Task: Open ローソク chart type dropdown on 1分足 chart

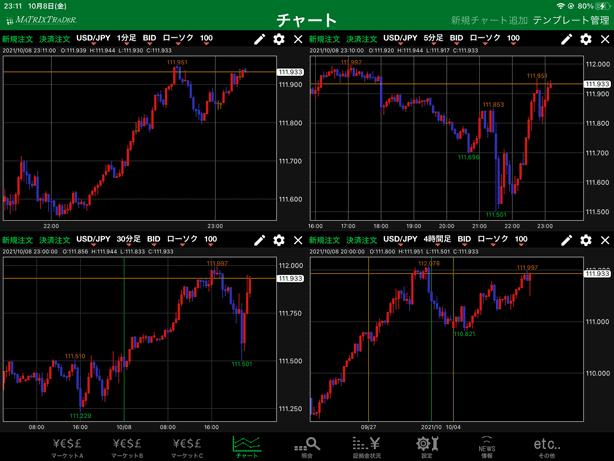Action: (178, 38)
